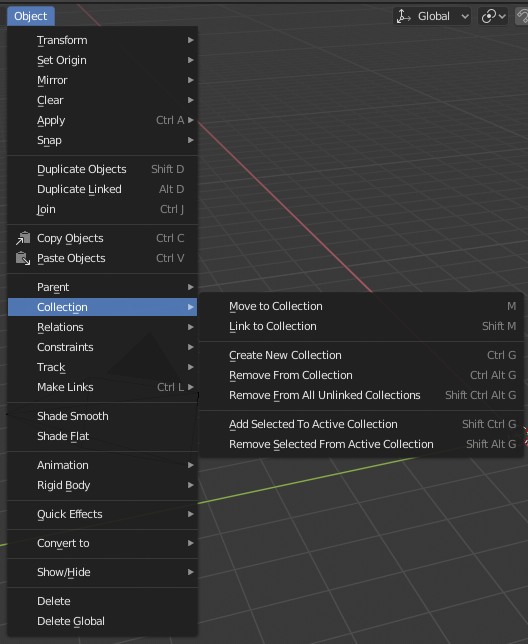528x644 pixels.
Task: Click the transform orientation axes icon
Action: click(404, 16)
